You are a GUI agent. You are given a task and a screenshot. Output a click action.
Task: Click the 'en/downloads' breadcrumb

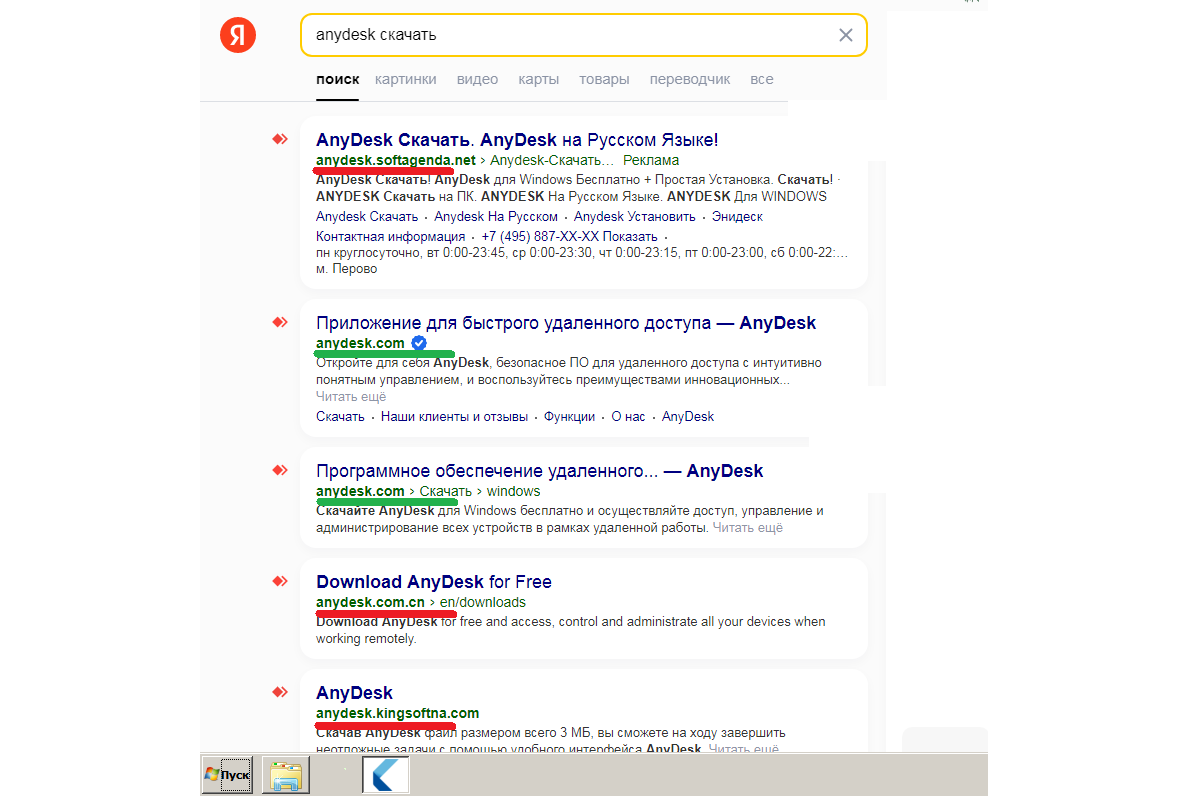482,602
